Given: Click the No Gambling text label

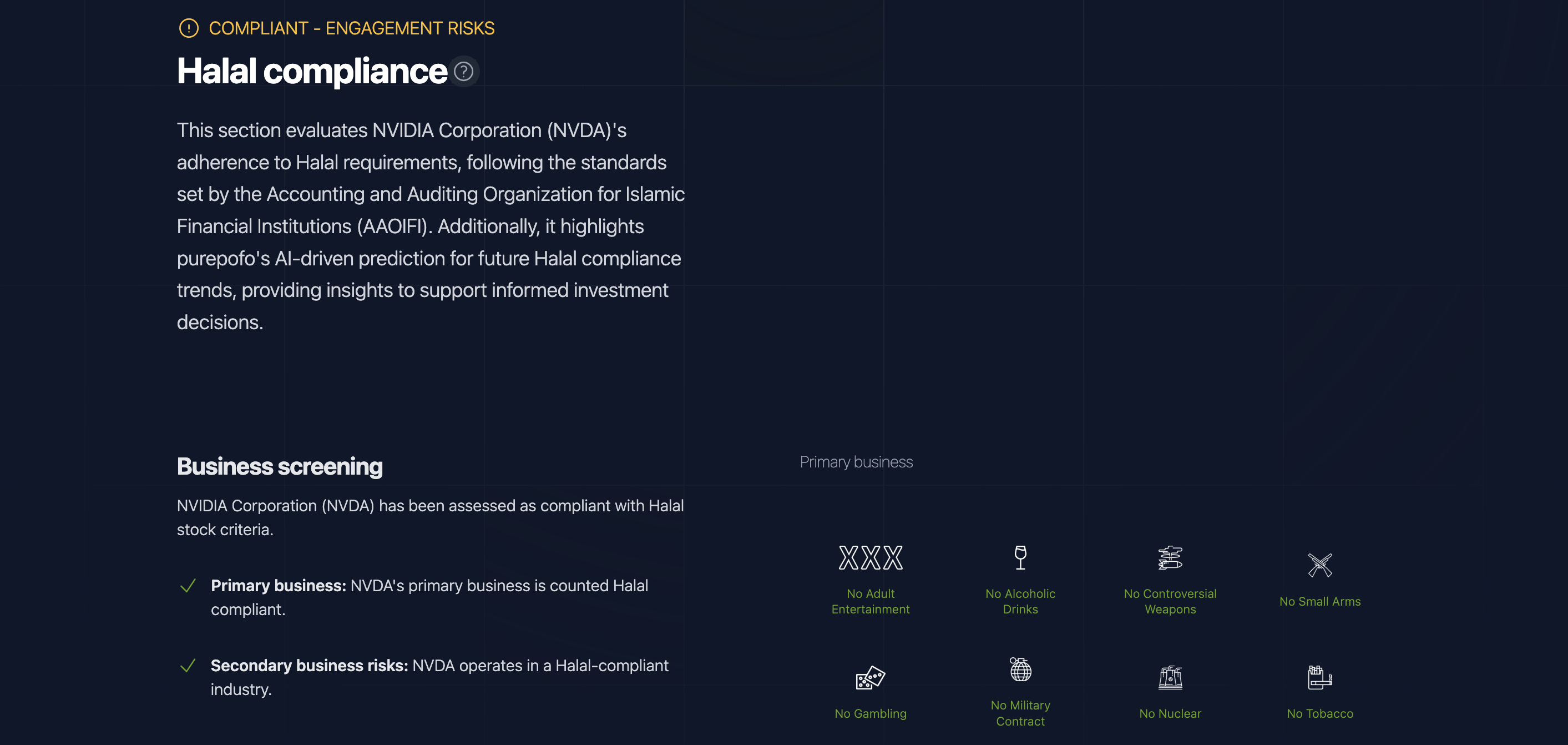Looking at the screenshot, I should (871, 713).
